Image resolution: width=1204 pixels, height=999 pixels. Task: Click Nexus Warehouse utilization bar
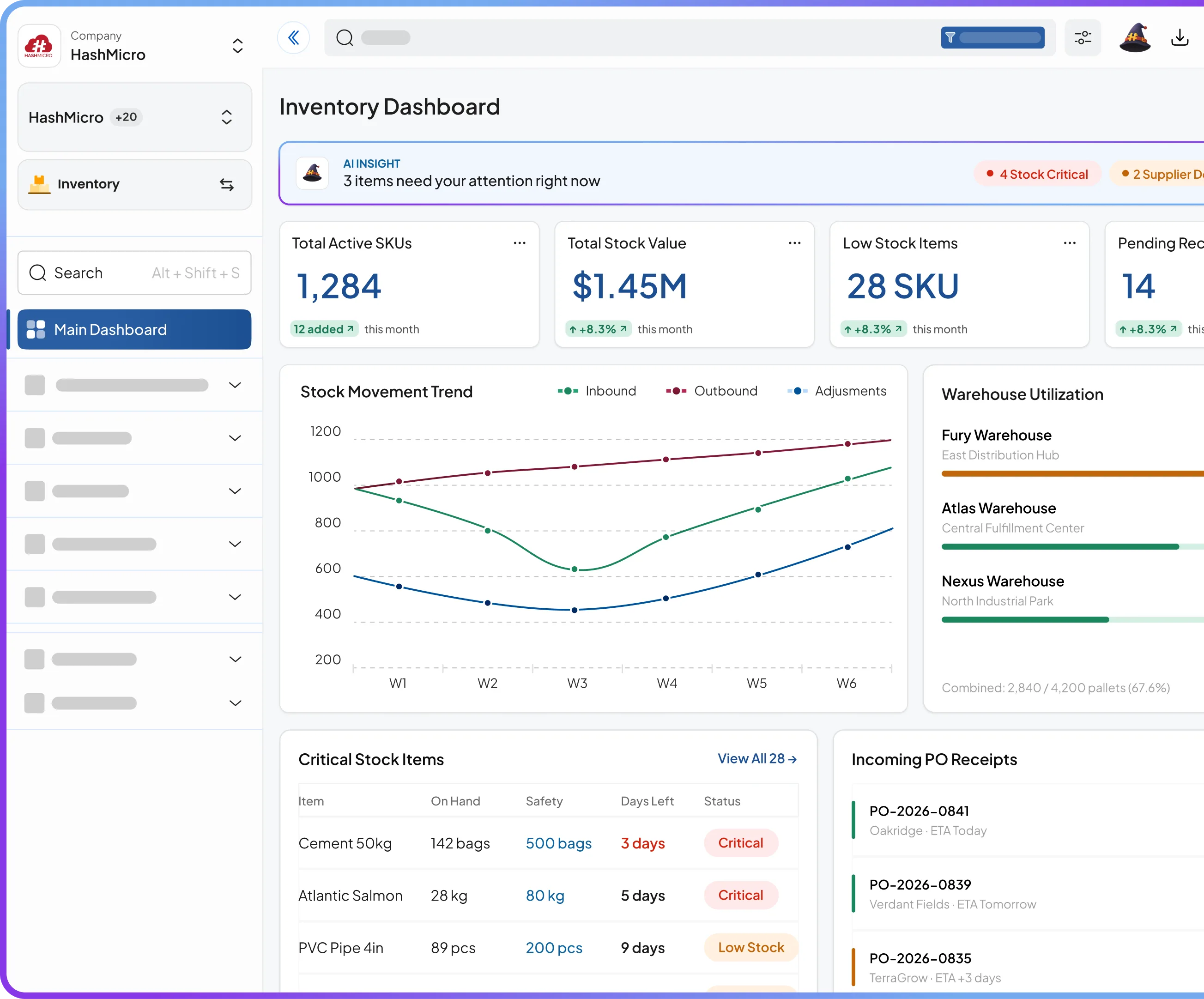pyautogui.click(x=1073, y=620)
